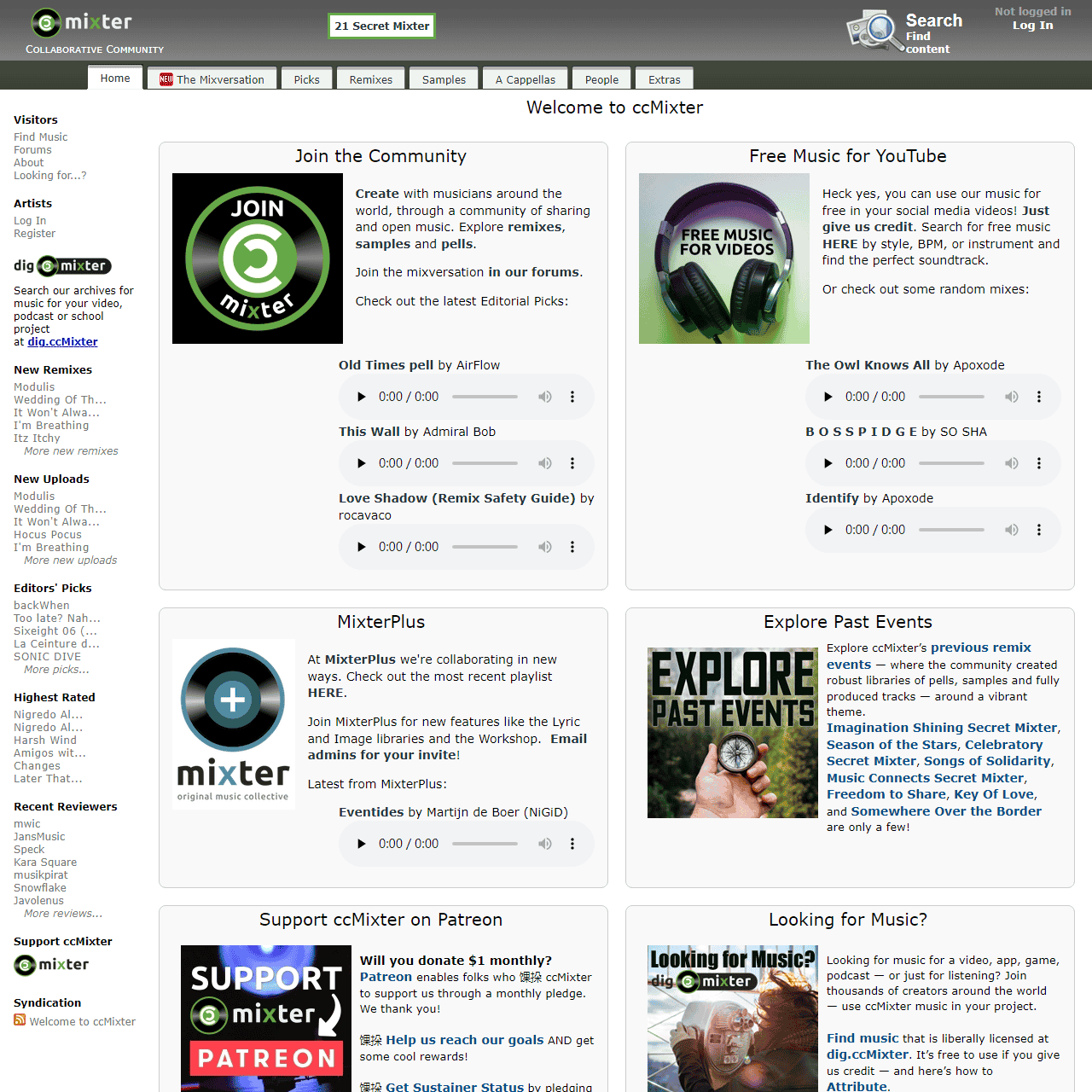
Task: Click the dig ccMixter sidebar logo
Action: coord(63,266)
